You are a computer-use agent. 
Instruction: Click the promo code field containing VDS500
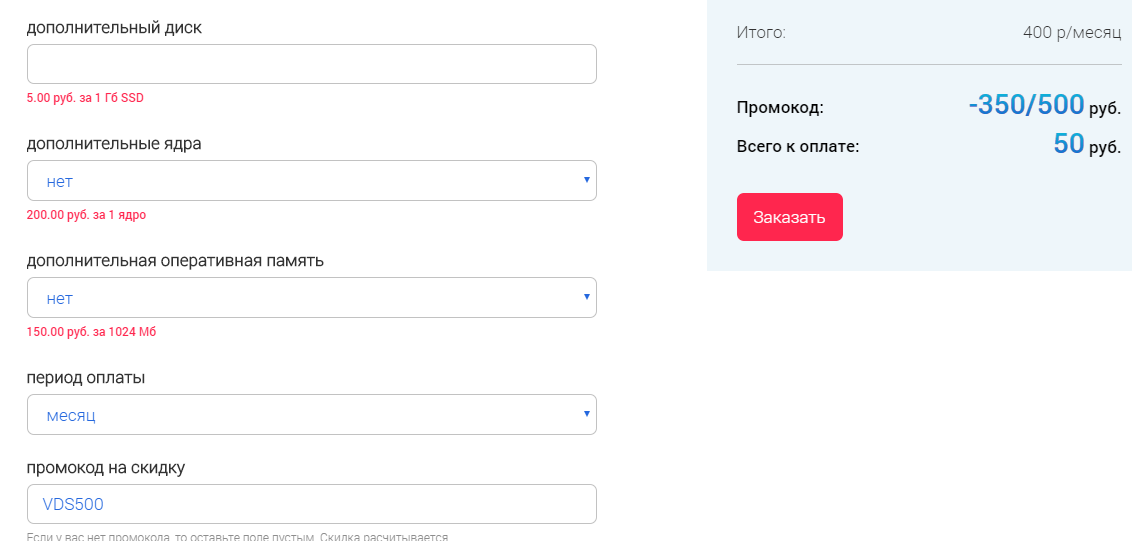click(311, 504)
